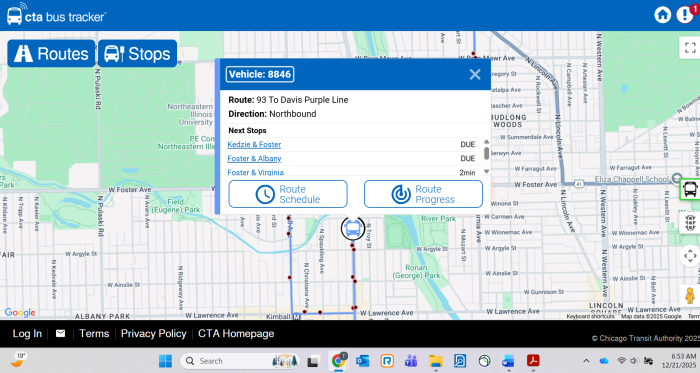
Task: Open the service alerts exclamation icon
Action: coord(685,15)
